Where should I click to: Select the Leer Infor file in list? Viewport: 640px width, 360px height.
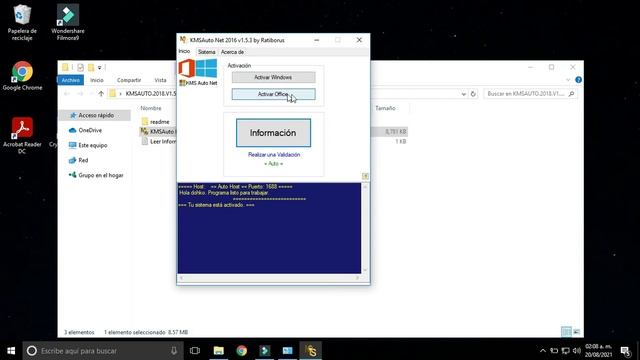[x=158, y=141]
